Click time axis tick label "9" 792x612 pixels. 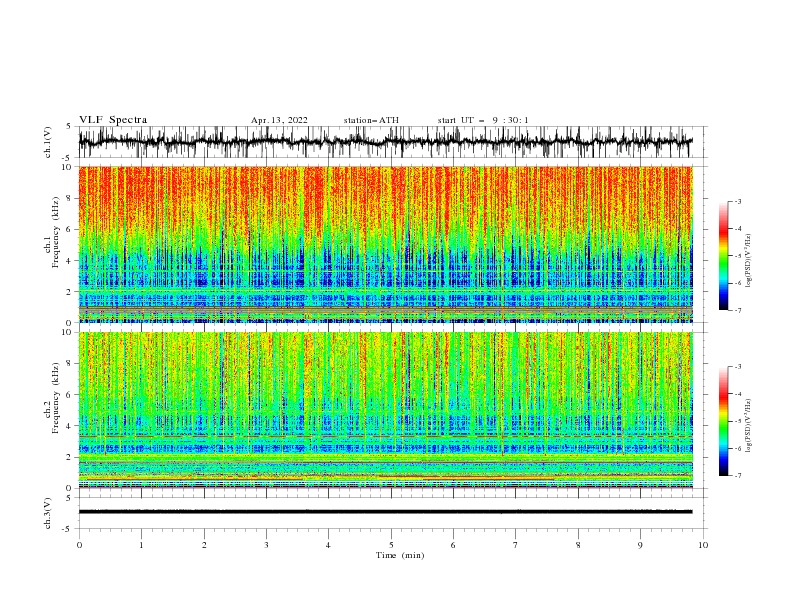coord(640,545)
